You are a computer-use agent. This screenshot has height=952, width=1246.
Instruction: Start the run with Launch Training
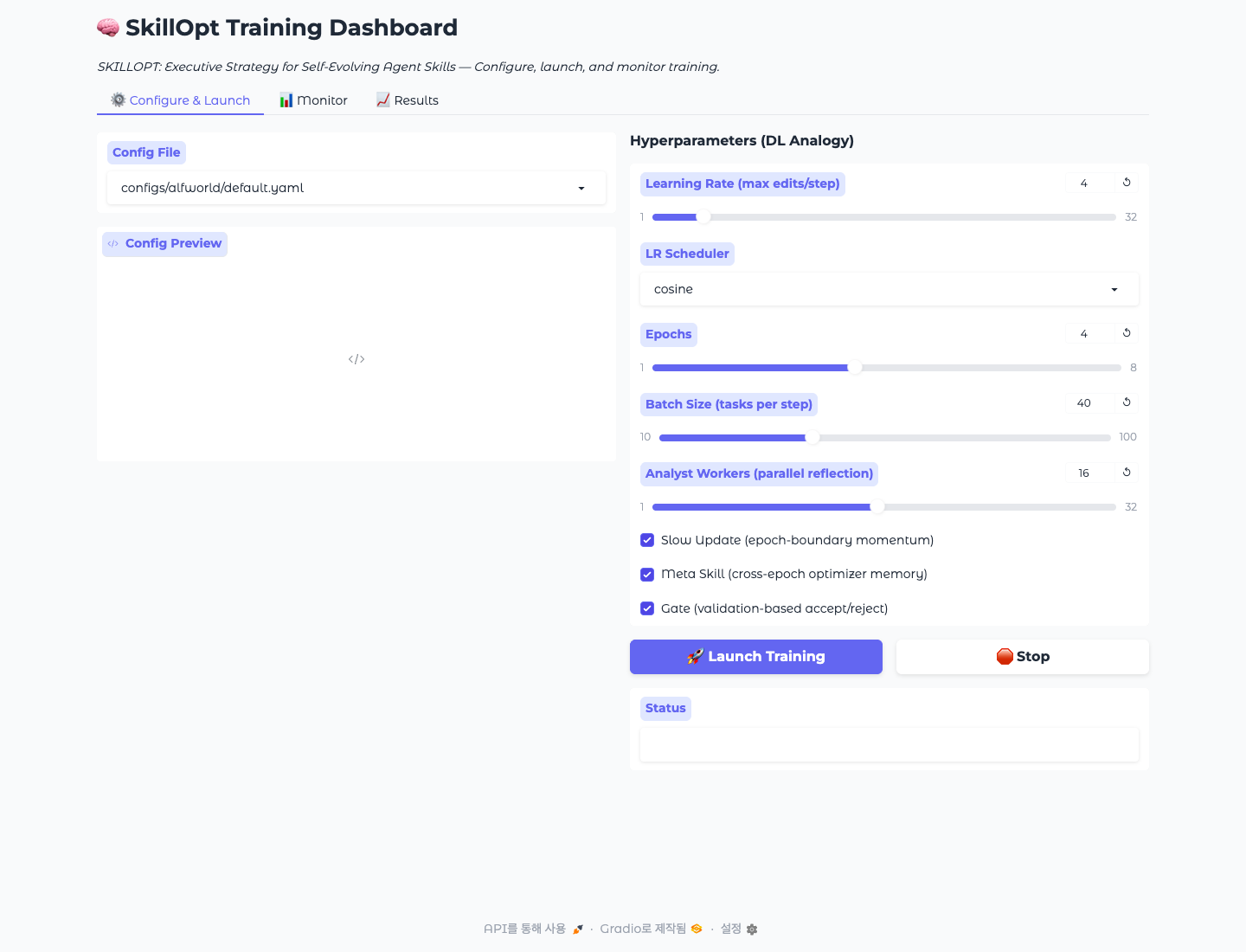click(x=756, y=657)
